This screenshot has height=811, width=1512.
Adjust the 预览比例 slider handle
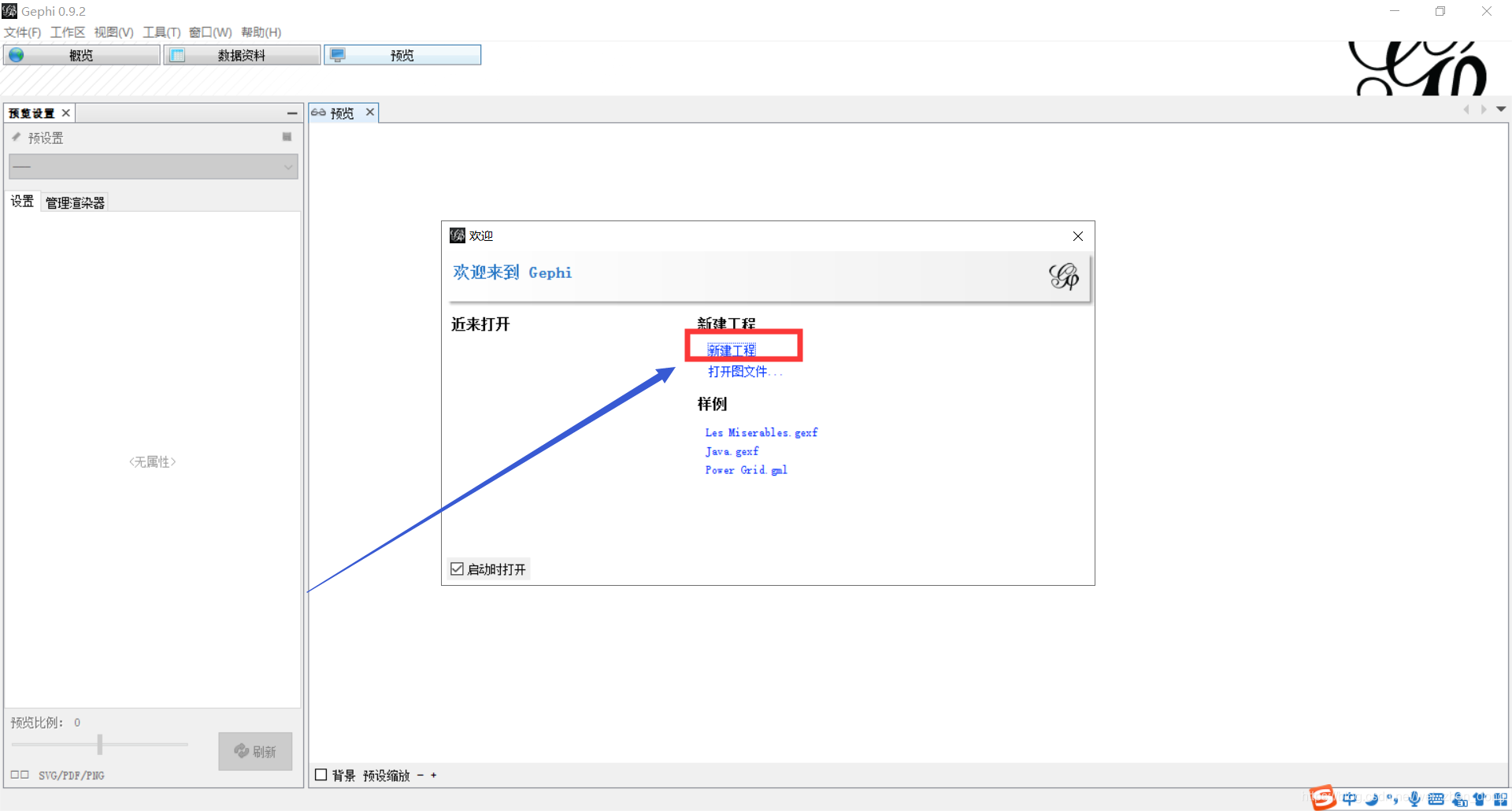[100, 744]
